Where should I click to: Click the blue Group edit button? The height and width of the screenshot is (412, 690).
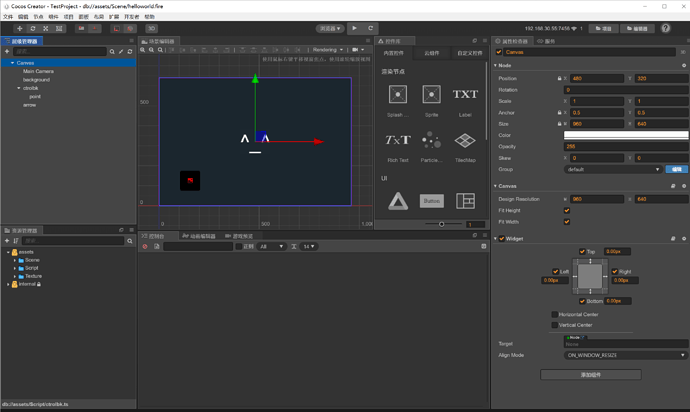pyautogui.click(x=676, y=169)
